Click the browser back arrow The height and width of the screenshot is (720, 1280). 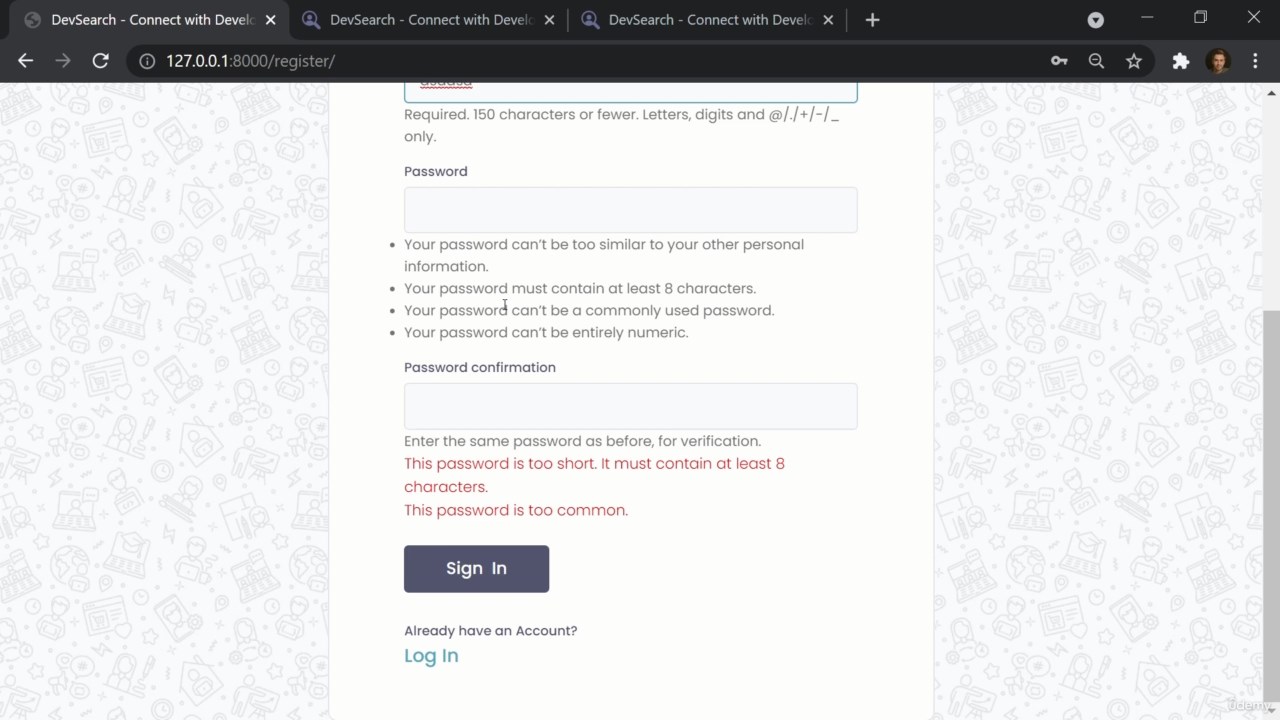tap(26, 61)
